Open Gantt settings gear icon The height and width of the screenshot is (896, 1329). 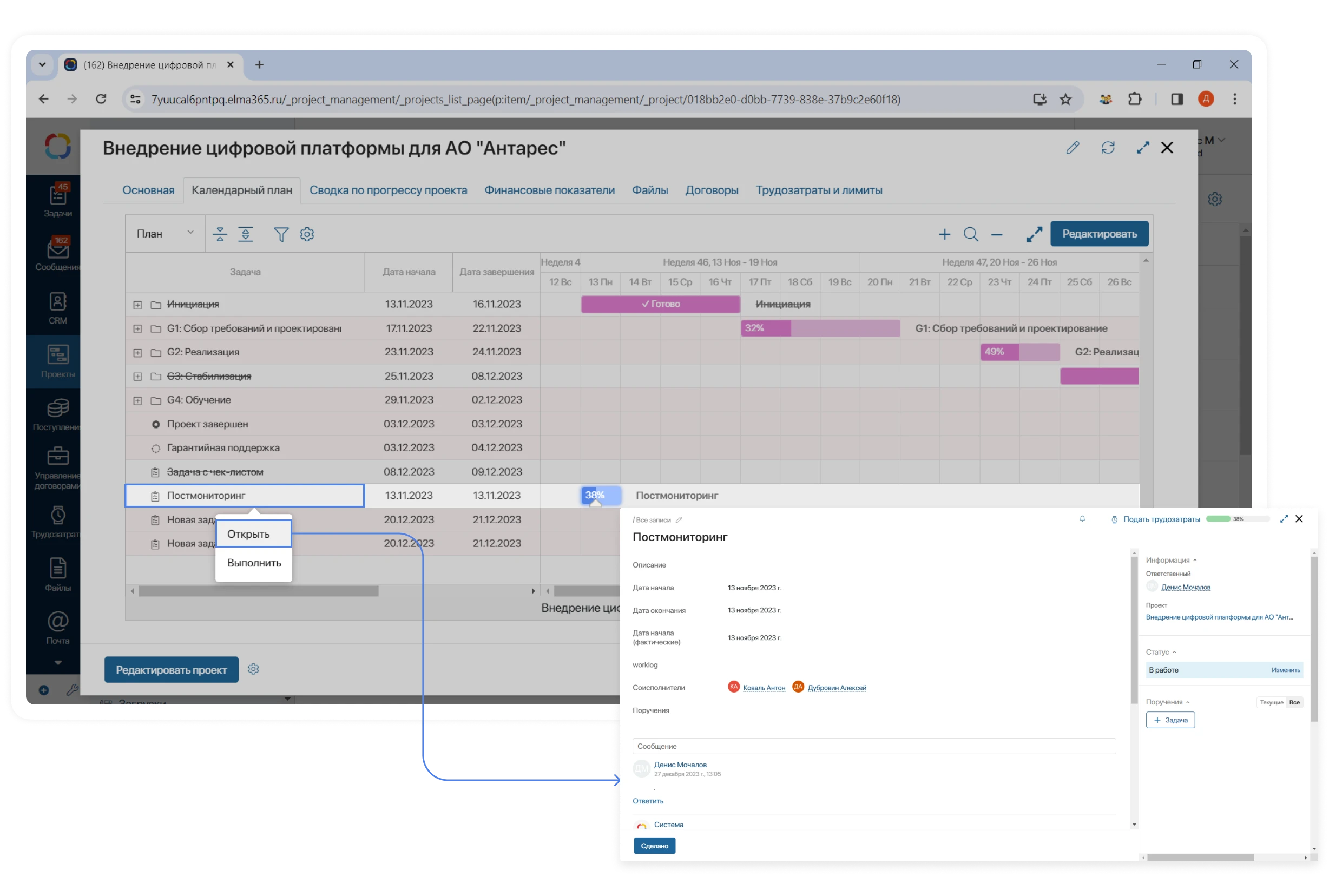[x=307, y=234]
